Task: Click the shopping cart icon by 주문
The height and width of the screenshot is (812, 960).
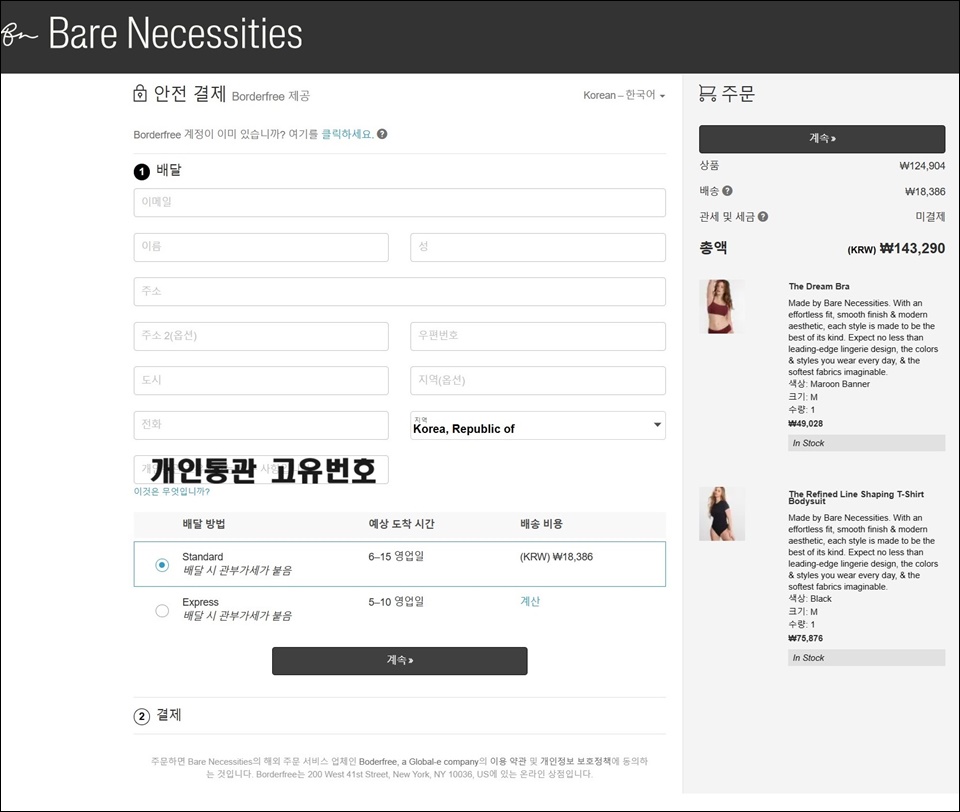Action: 707,93
